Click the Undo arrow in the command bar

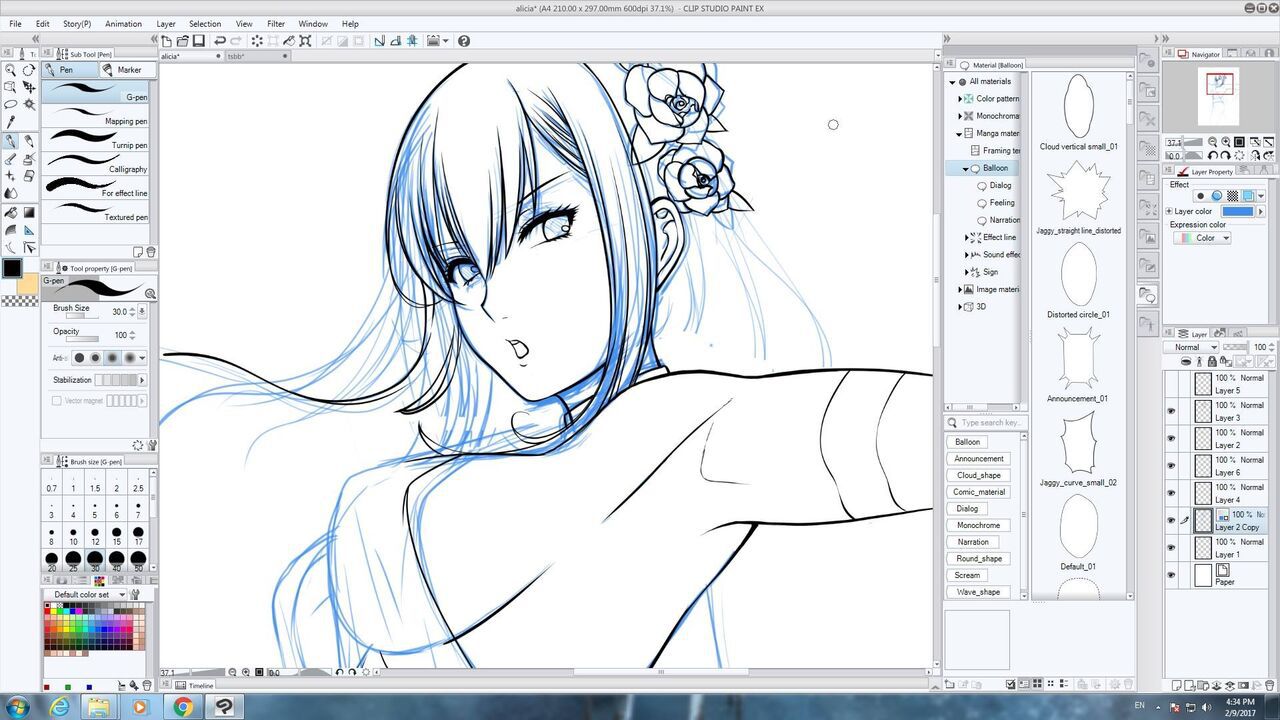[x=220, y=41]
